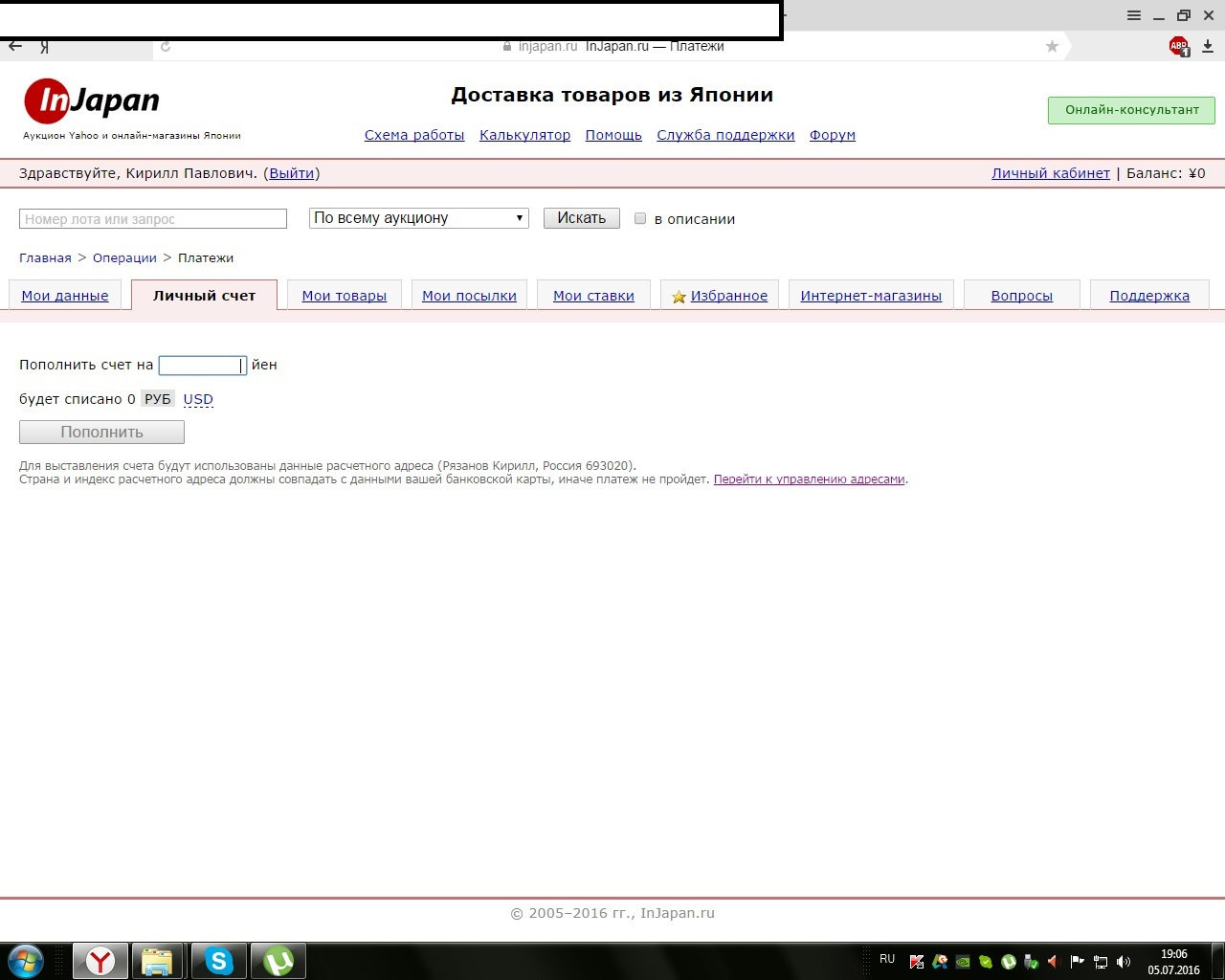Open Yandex Browser in the taskbar
This screenshot has width=1225, height=980.
pyautogui.click(x=100, y=961)
